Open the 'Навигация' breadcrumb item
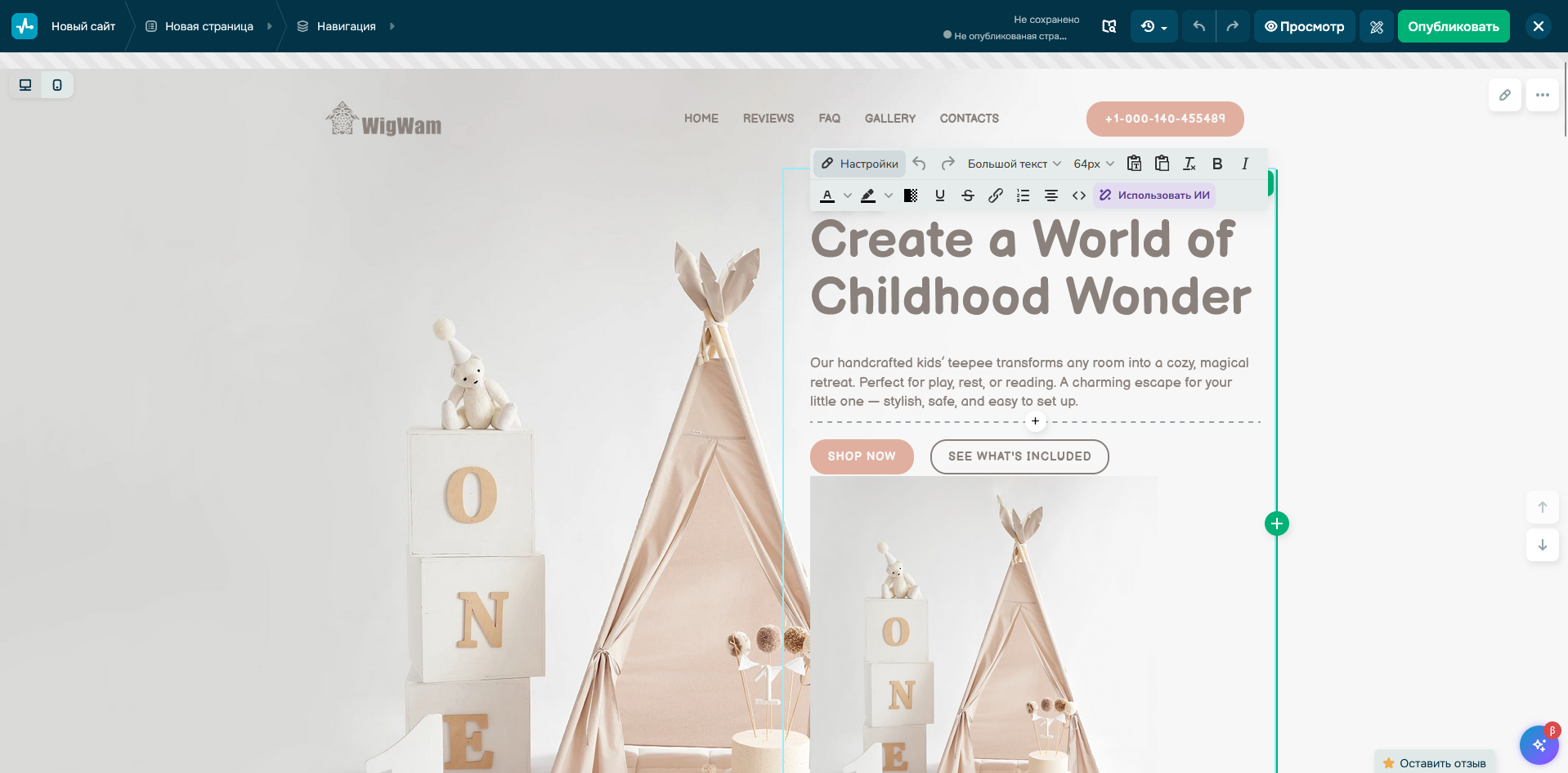1568x773 pixels. 347,26
